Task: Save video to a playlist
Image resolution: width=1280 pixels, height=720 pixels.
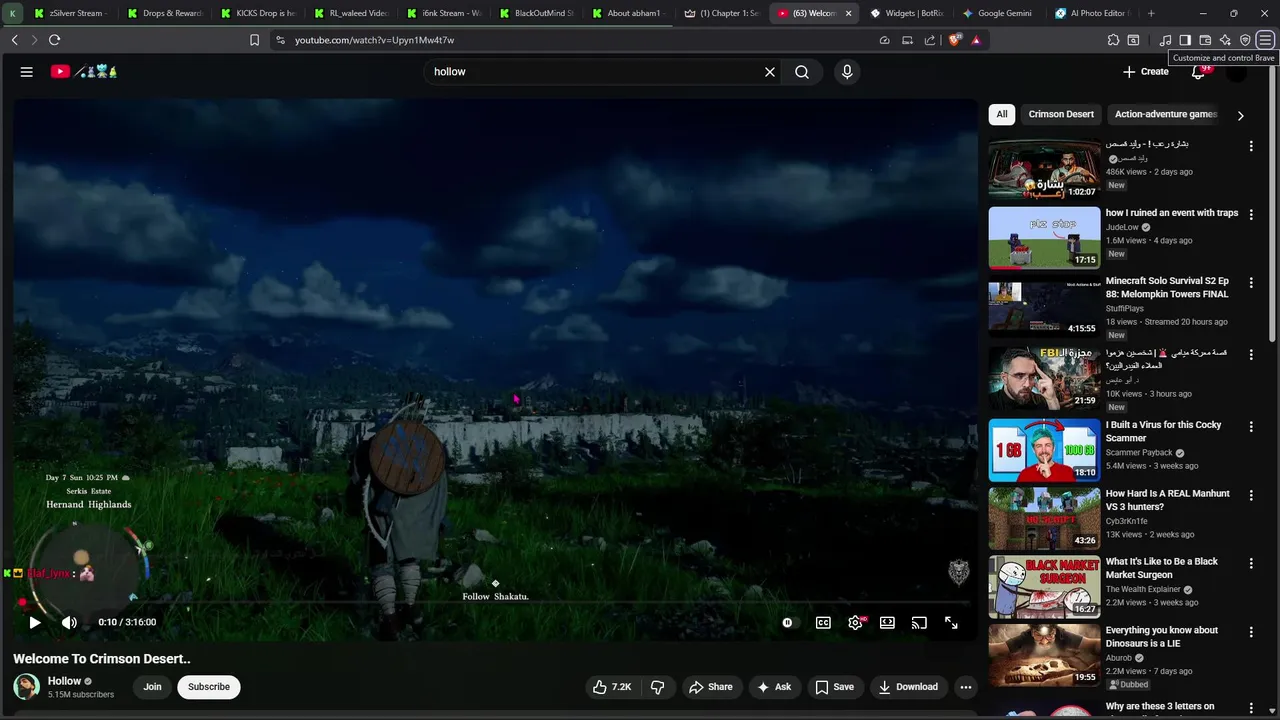Action: pyautogui.click(x=834, y=687)
